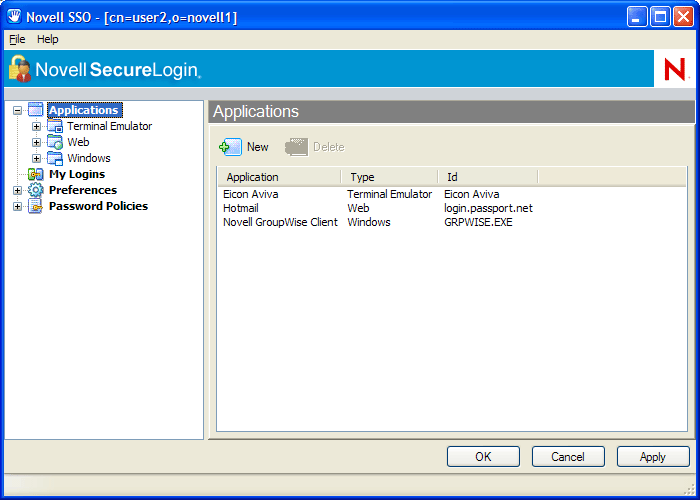Click the Novell N logo
Image resolution: width=700 pixels, height=500 pixels.
(x=674, y=69)
